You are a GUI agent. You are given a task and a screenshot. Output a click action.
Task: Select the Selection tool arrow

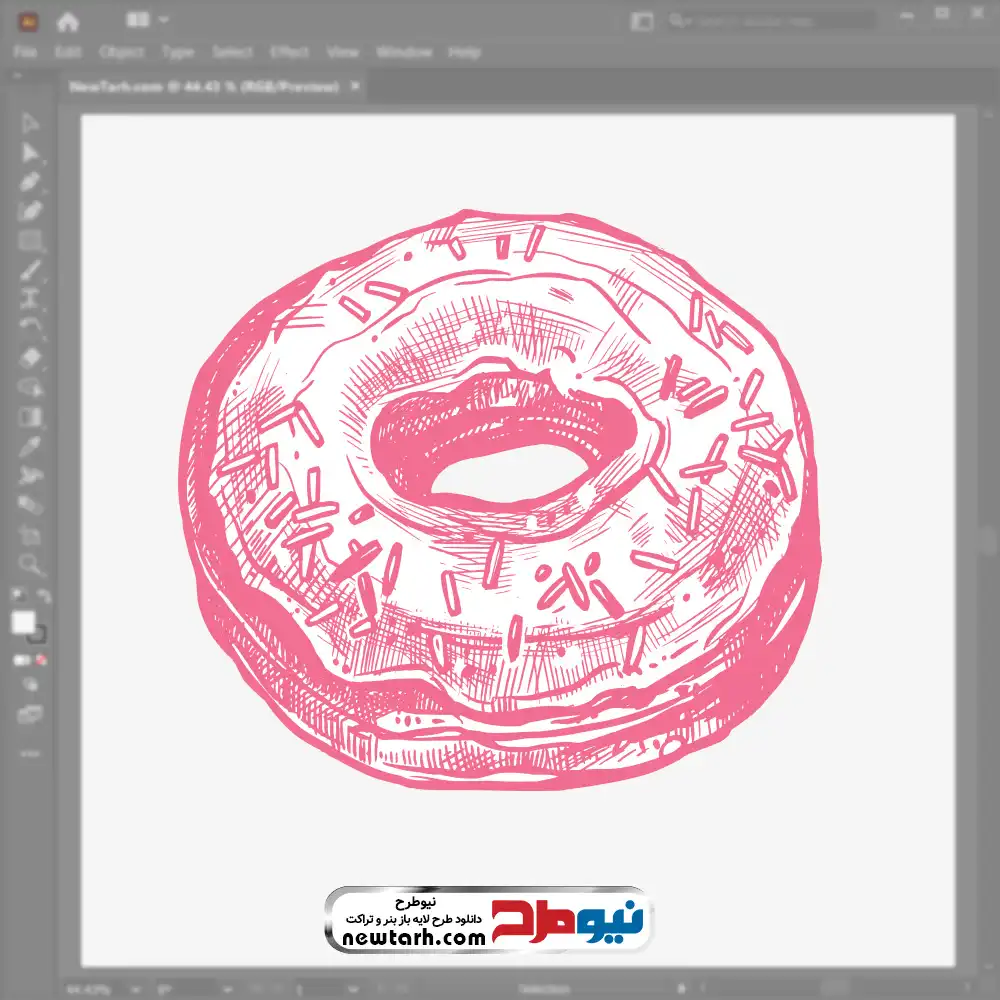30,124
